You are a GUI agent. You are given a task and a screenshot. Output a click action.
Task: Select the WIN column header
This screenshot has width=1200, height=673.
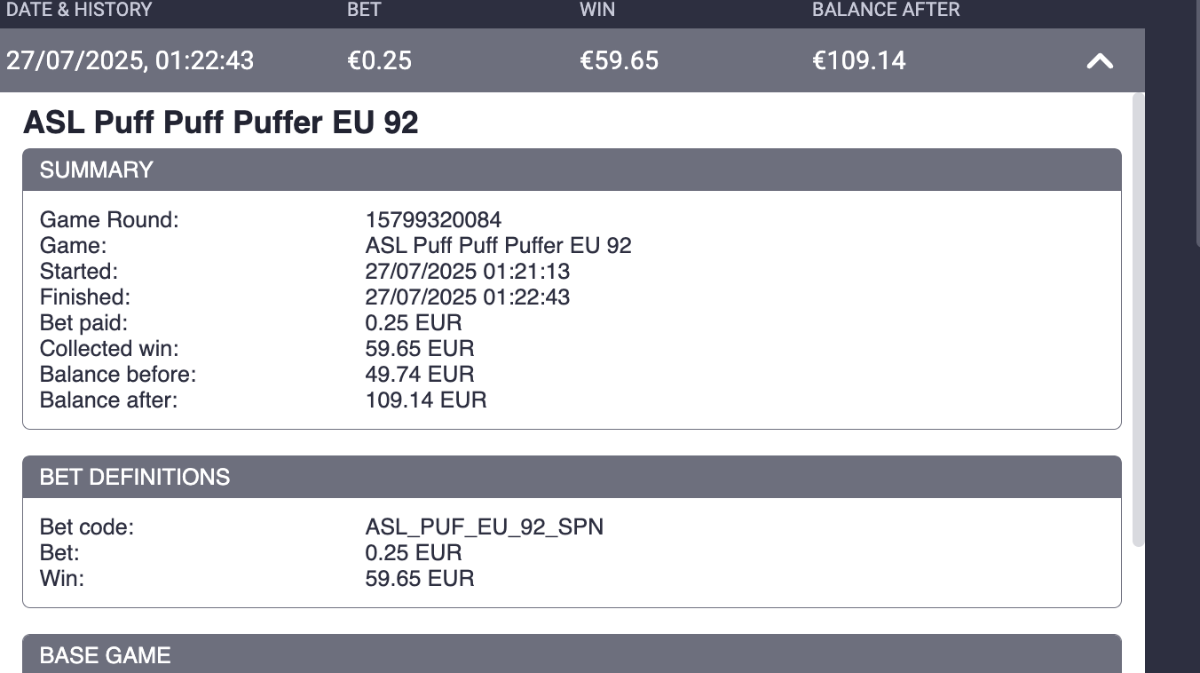click(x=597, y=11)
